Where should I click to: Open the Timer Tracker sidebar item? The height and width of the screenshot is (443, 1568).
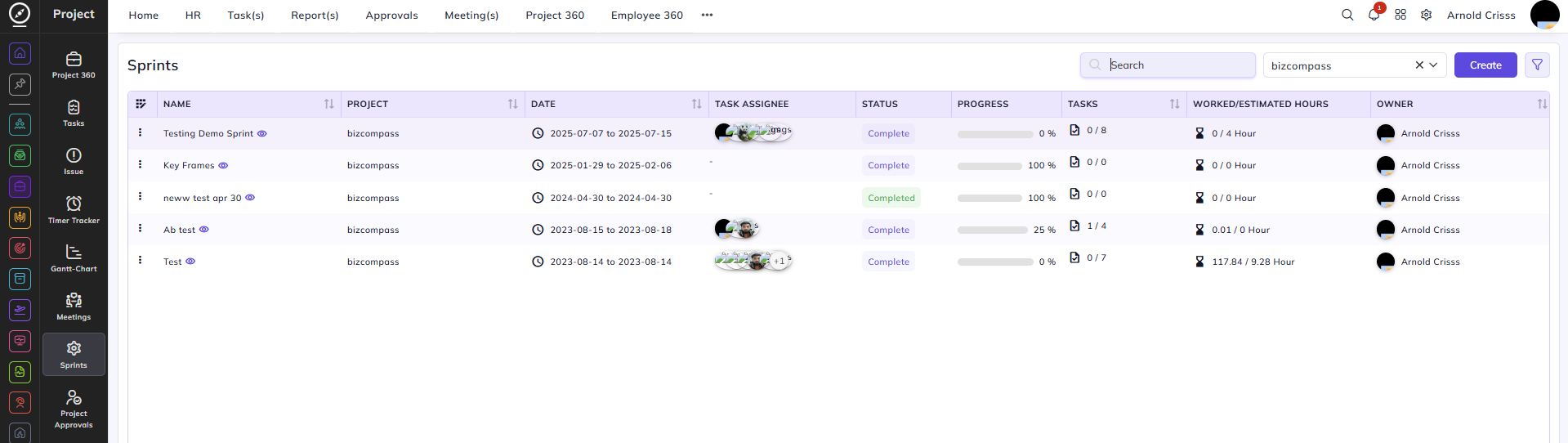74,210
